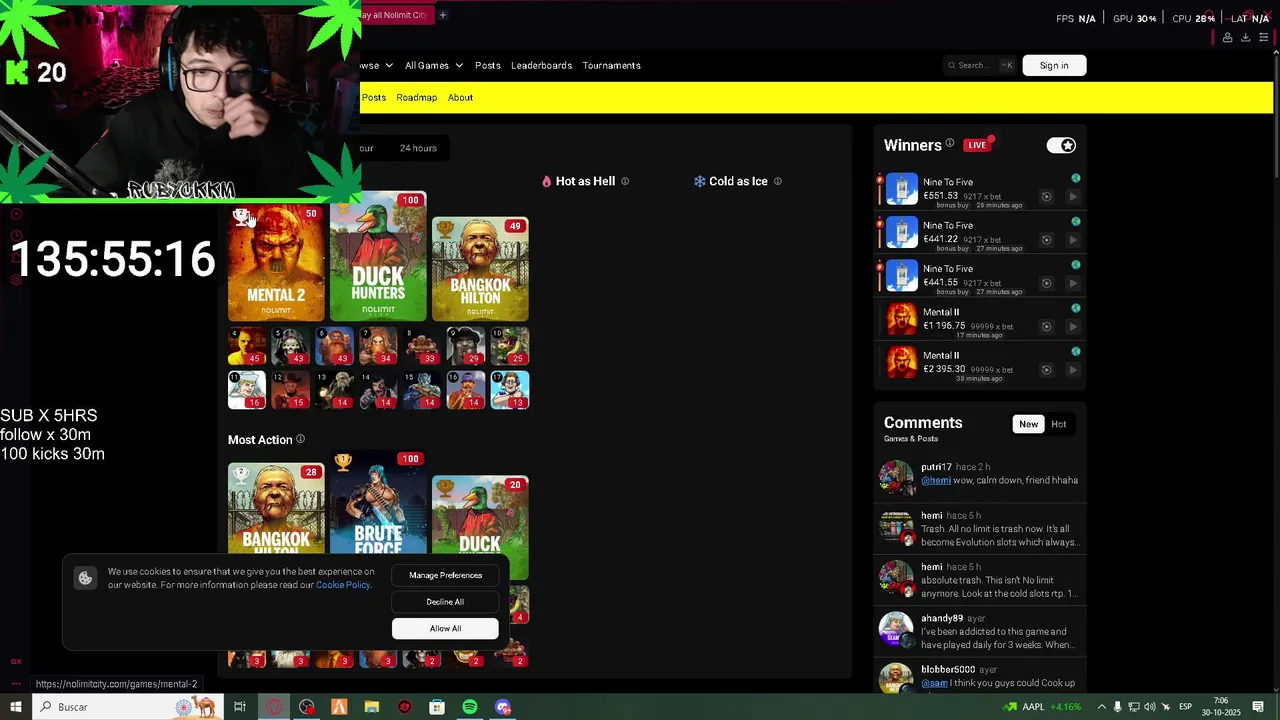Screen dimensions: 1280x720
Task: Click Decline All cookies button
Action: coord(445,602)
